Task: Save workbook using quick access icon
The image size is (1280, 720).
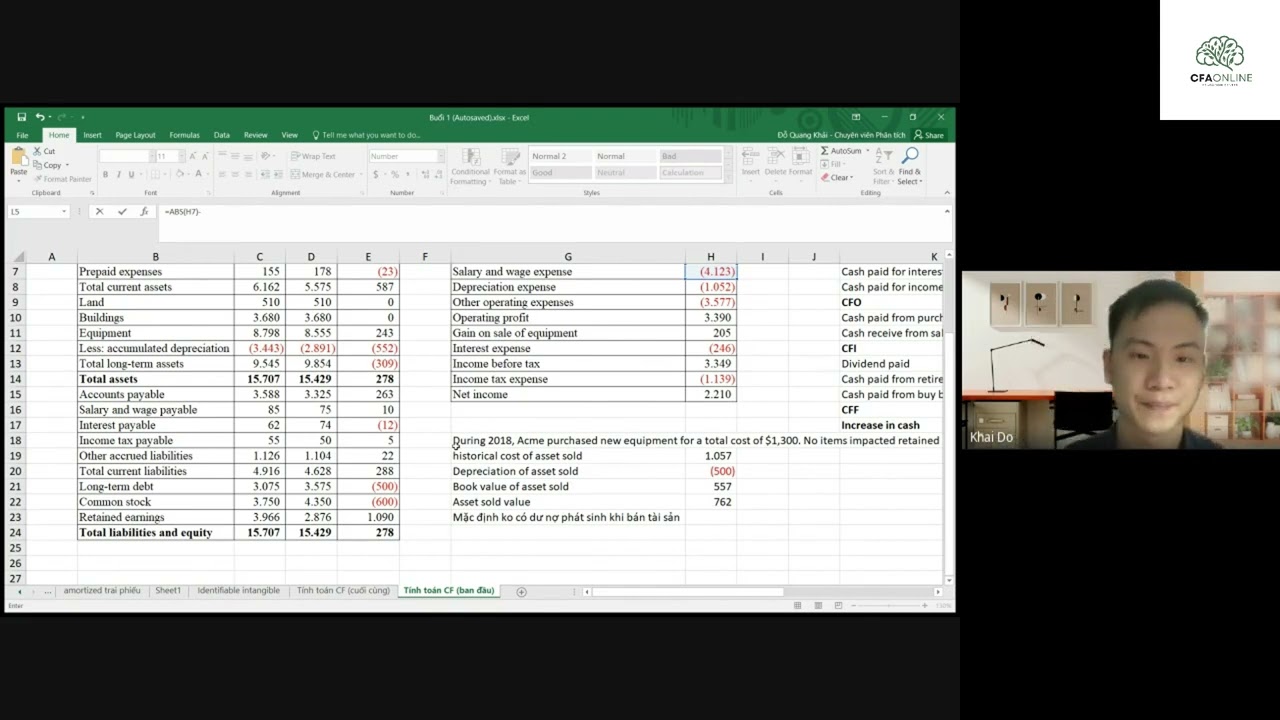Action: (x=21, y=117)
